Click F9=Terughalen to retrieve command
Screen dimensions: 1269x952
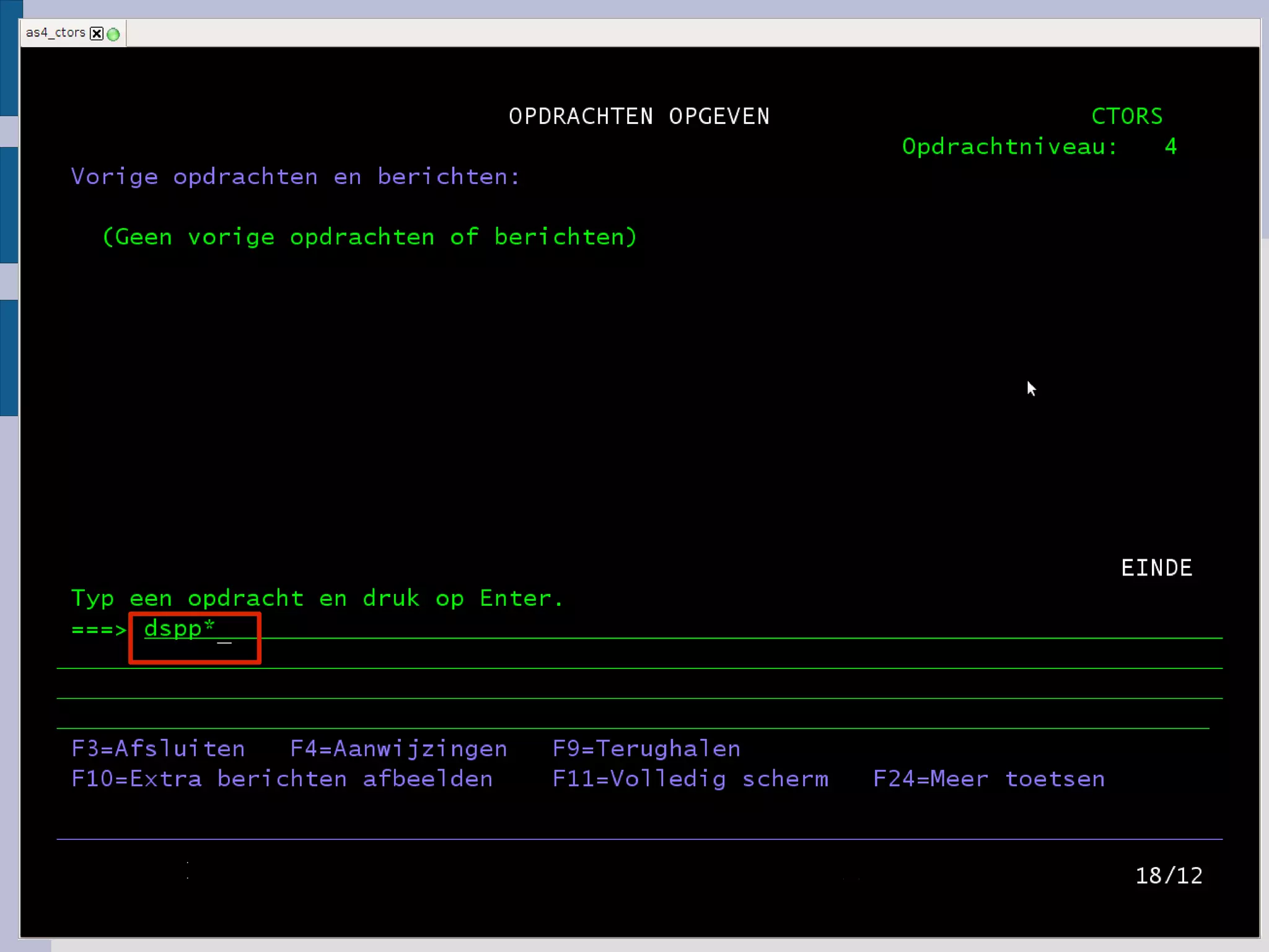pos(646,749)
